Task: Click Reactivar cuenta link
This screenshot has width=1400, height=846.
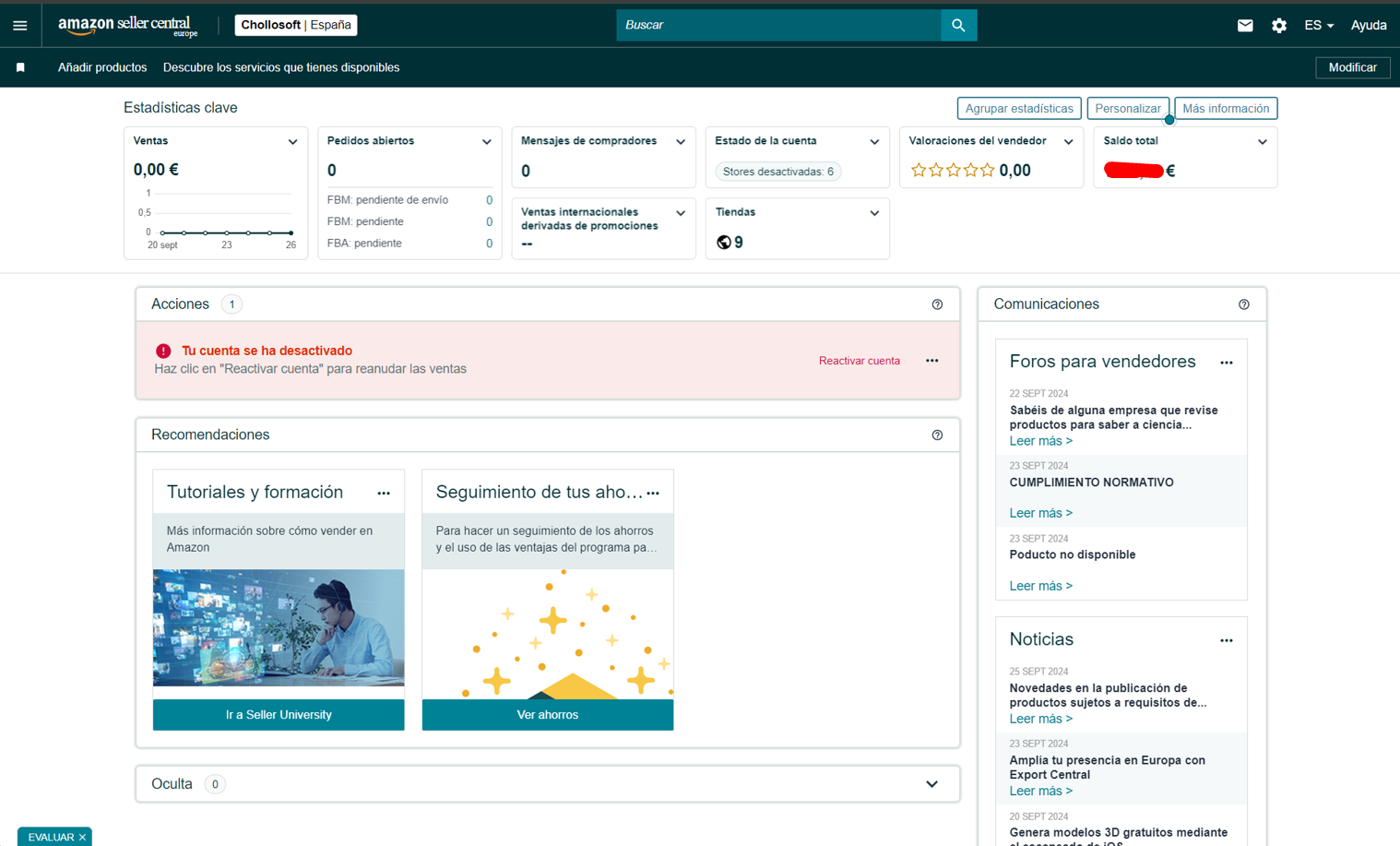Action: pyautogui.click(x=860, y=361)
